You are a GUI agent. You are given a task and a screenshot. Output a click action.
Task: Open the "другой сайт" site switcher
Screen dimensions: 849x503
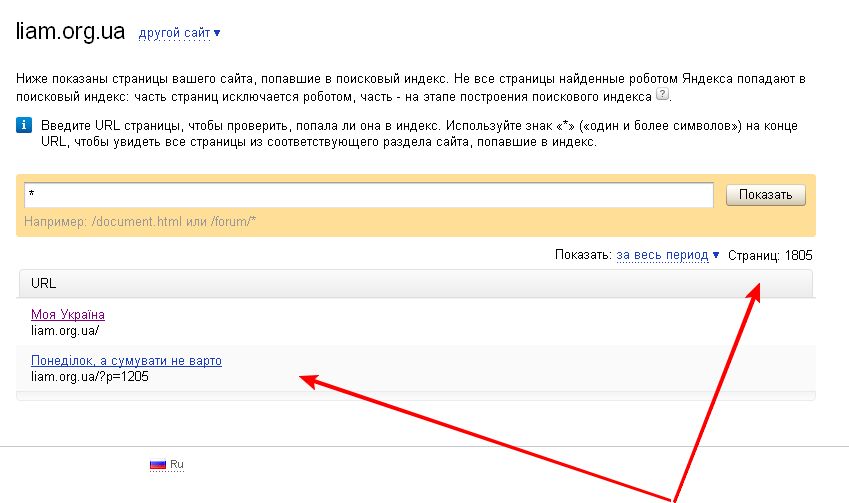[175, 33]
